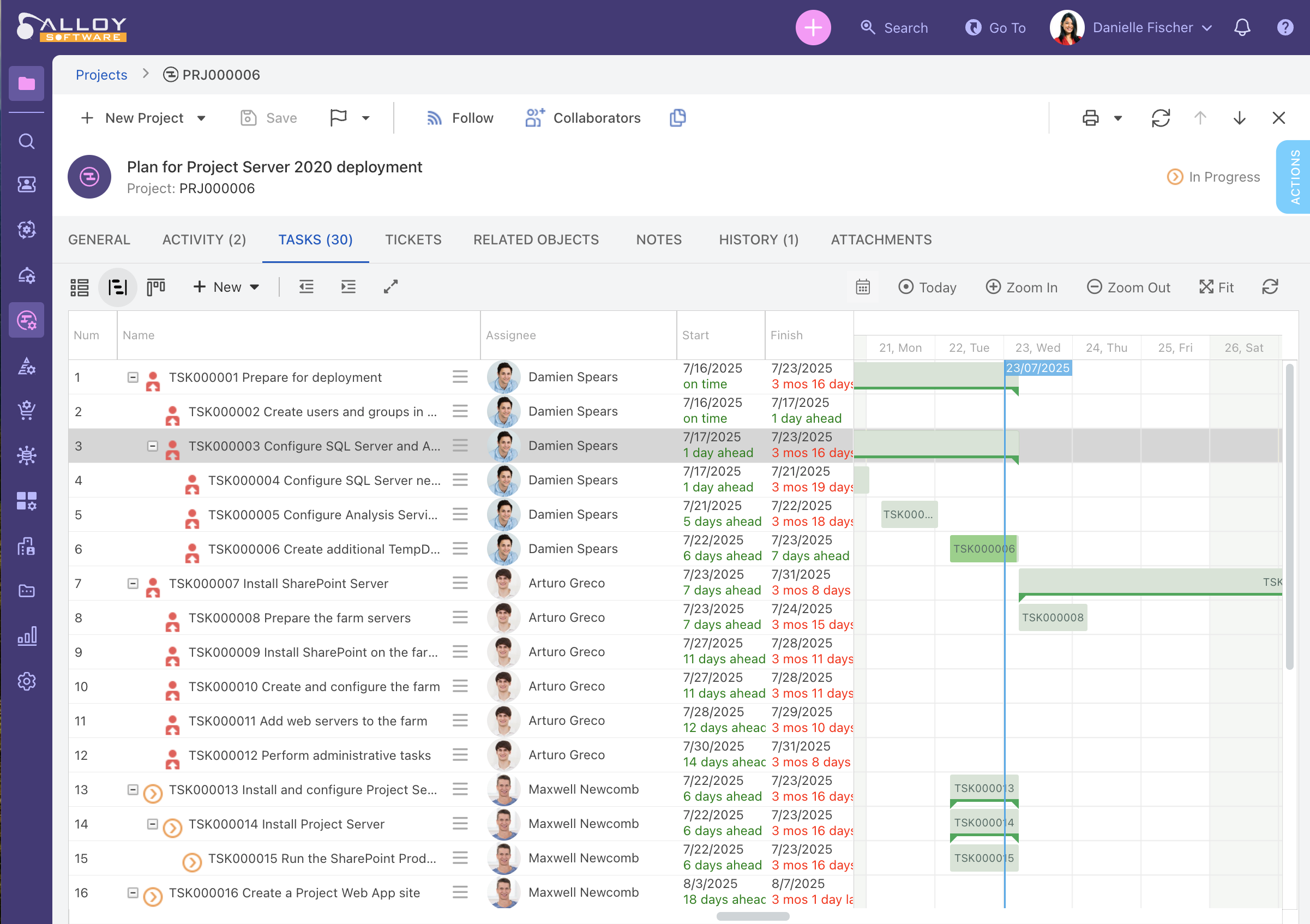Switch to plain list view
The width and height of the screenshot is (1310, 924).
point(79,287)
